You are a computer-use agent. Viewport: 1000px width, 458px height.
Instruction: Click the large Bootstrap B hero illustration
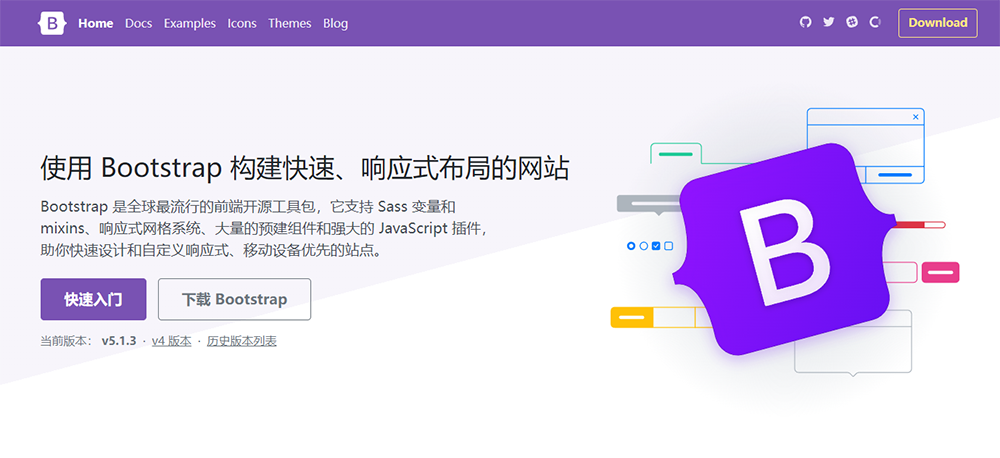(x=783, y=249)
